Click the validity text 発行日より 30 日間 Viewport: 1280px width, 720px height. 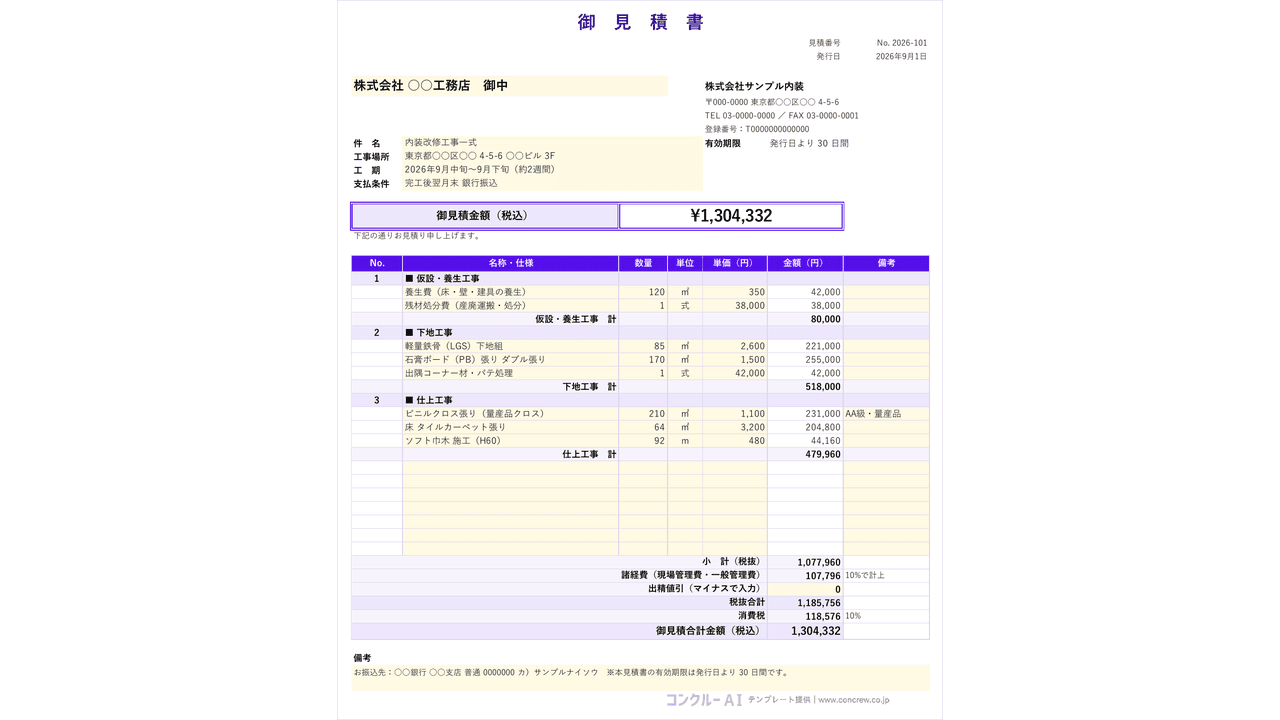point(809,143)
